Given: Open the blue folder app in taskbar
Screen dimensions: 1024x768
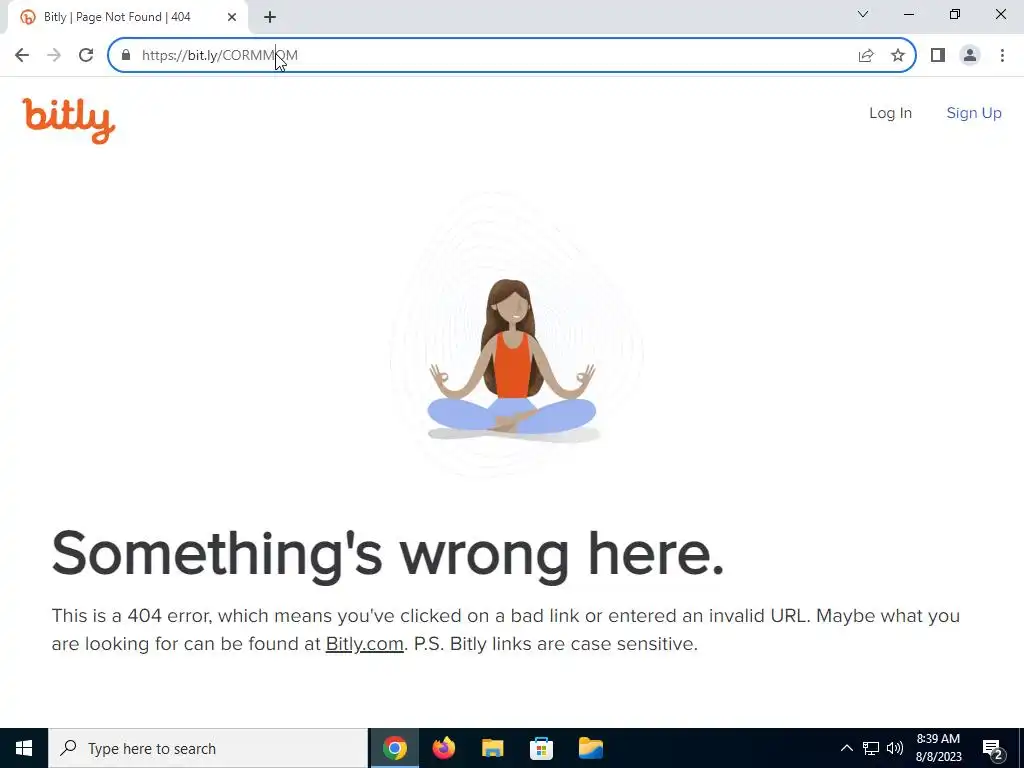Looking at the screenshot, I should click(x=590, y=748).
